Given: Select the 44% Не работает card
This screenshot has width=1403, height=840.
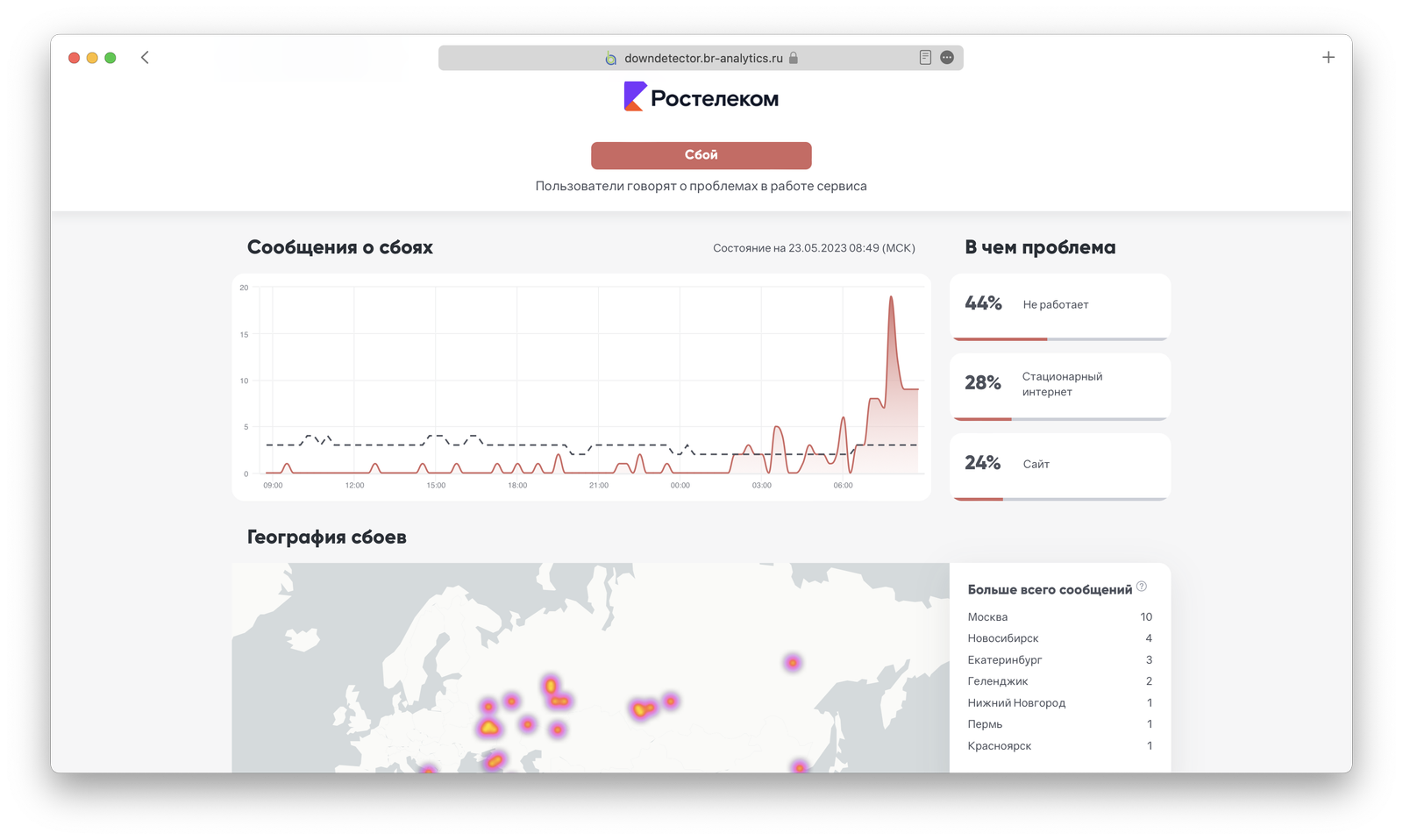Looking at the screenshot, I should point(1060,307).
